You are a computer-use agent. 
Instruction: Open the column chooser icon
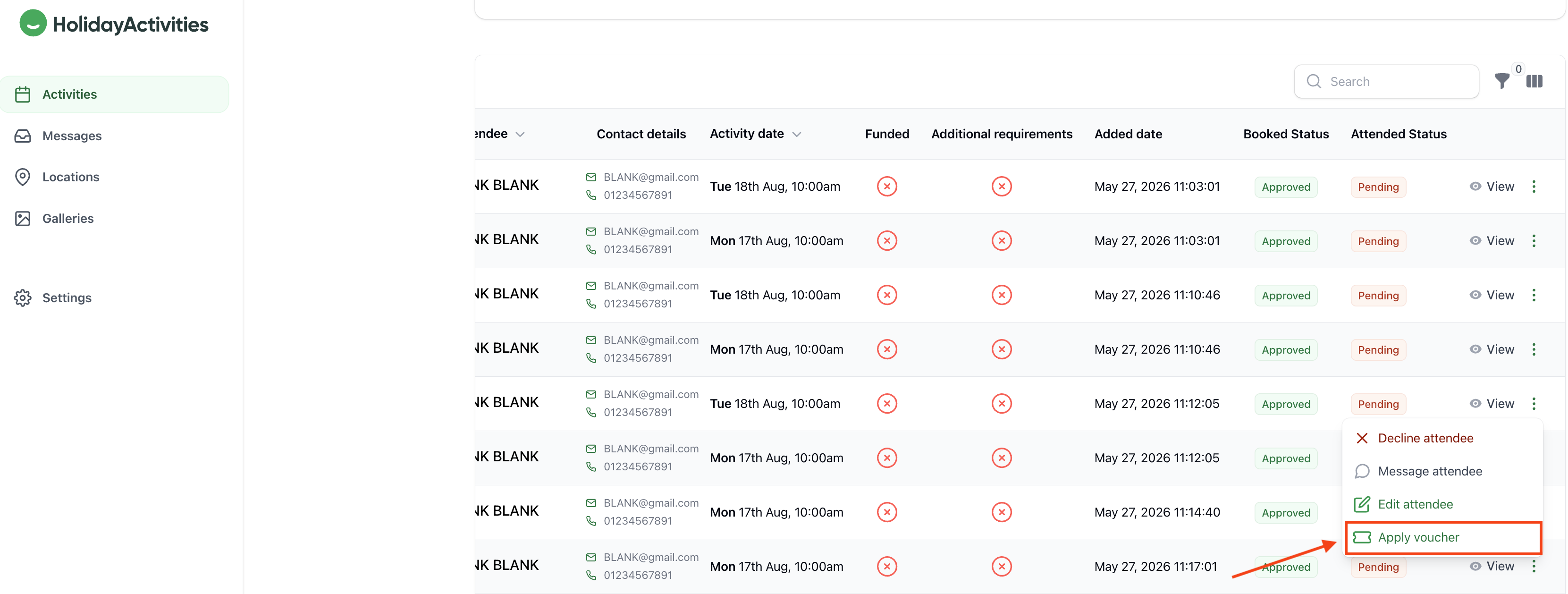[x=1534, y=81]
